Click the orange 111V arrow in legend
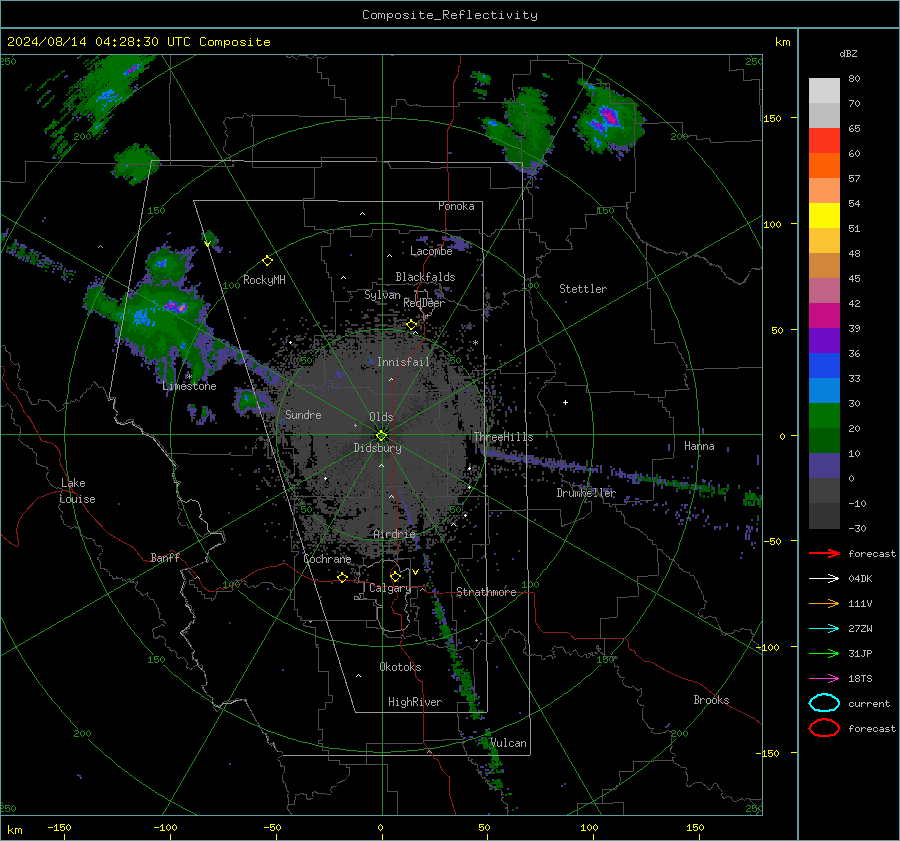 (x=824, y=603)
